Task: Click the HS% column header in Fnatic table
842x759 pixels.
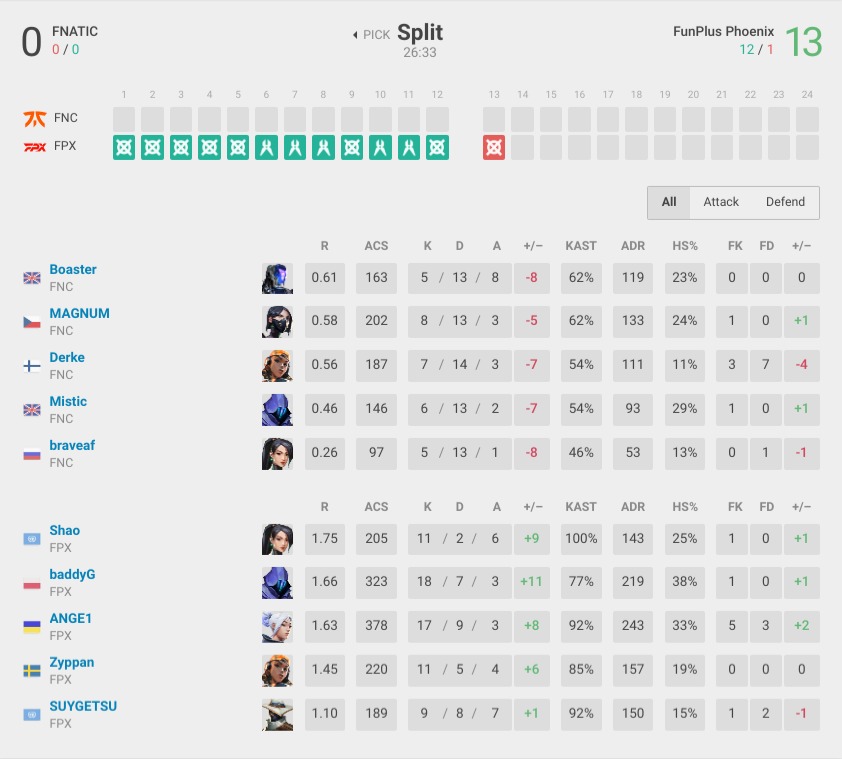Action: tap(685, 246)
